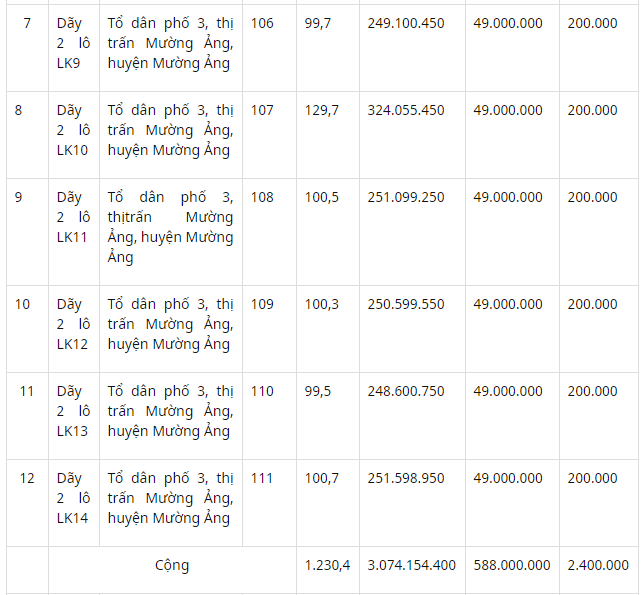Click price 250.599.550
Viewport: 642px width, 595px height.
click(405, 304)
